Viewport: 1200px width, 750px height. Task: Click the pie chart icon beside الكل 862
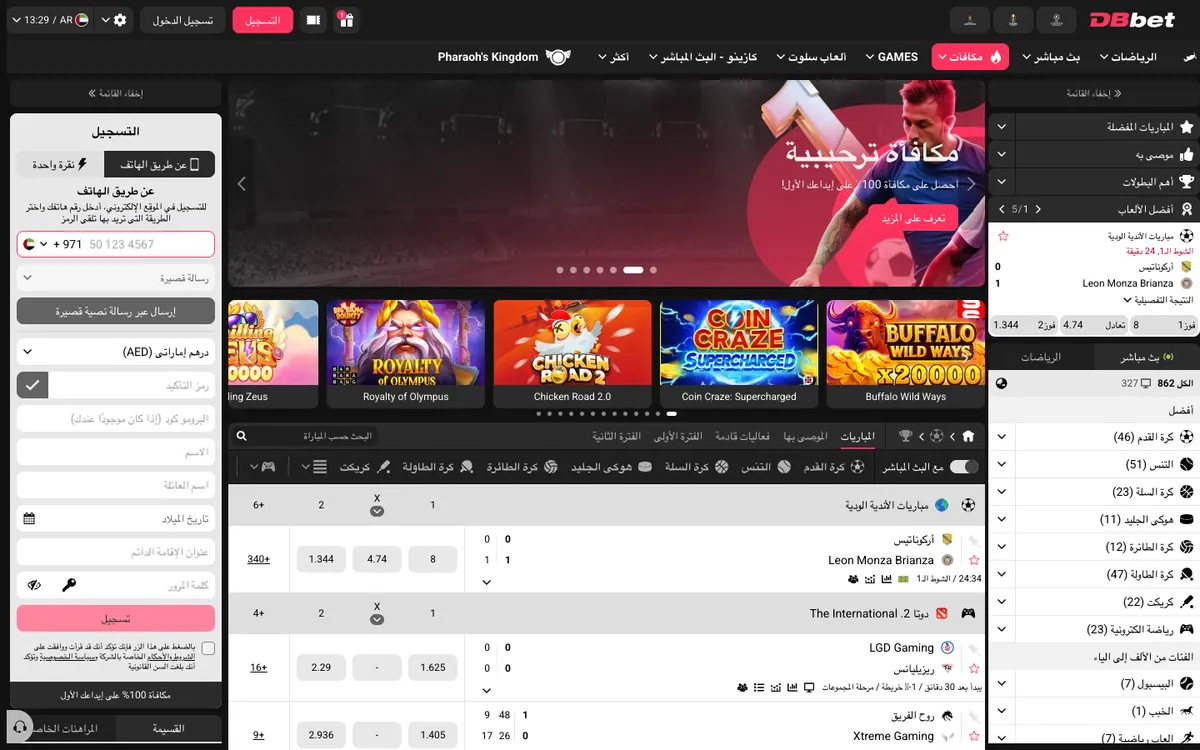point(1002,383)
